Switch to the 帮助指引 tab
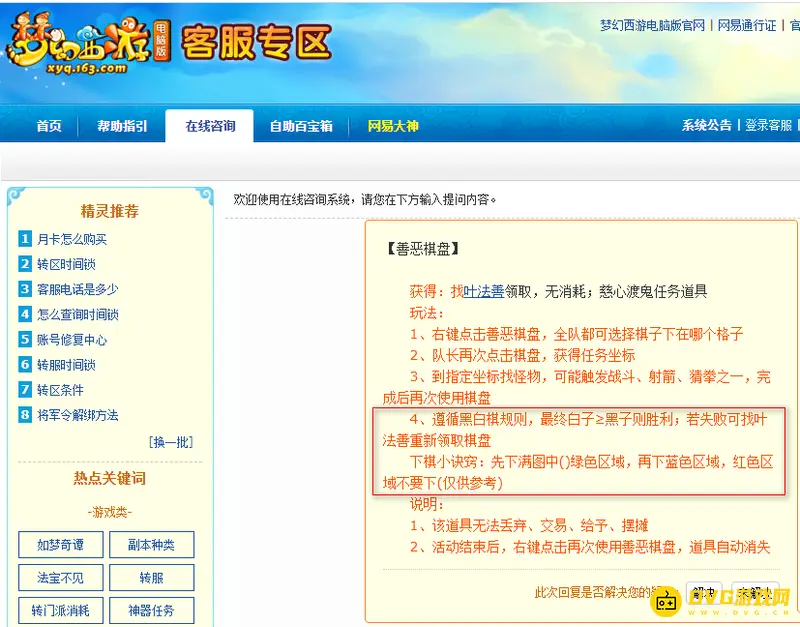Image resolution: width=800 pixels, height=627 pixels. (122, 126)
